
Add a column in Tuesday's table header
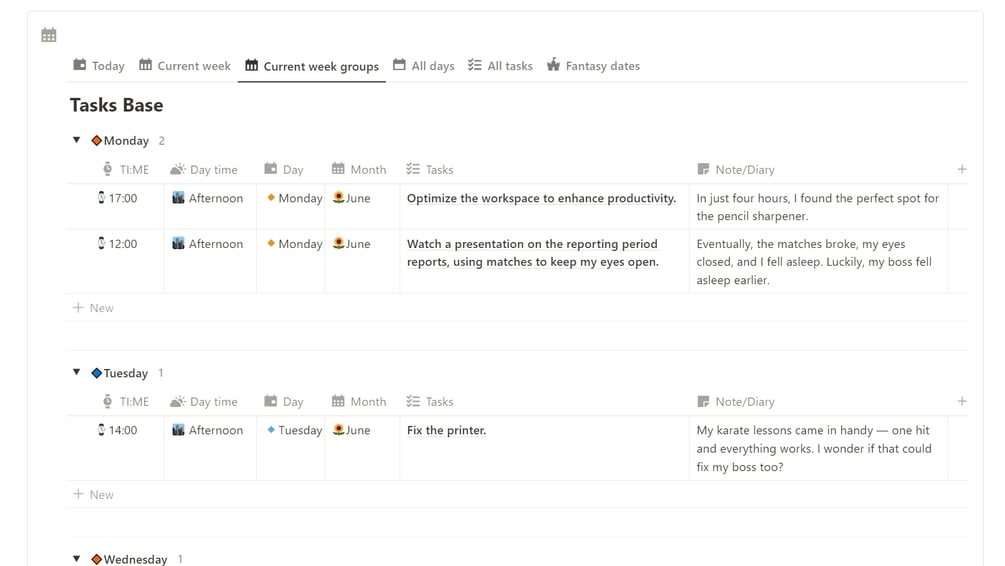pos(962,402)
